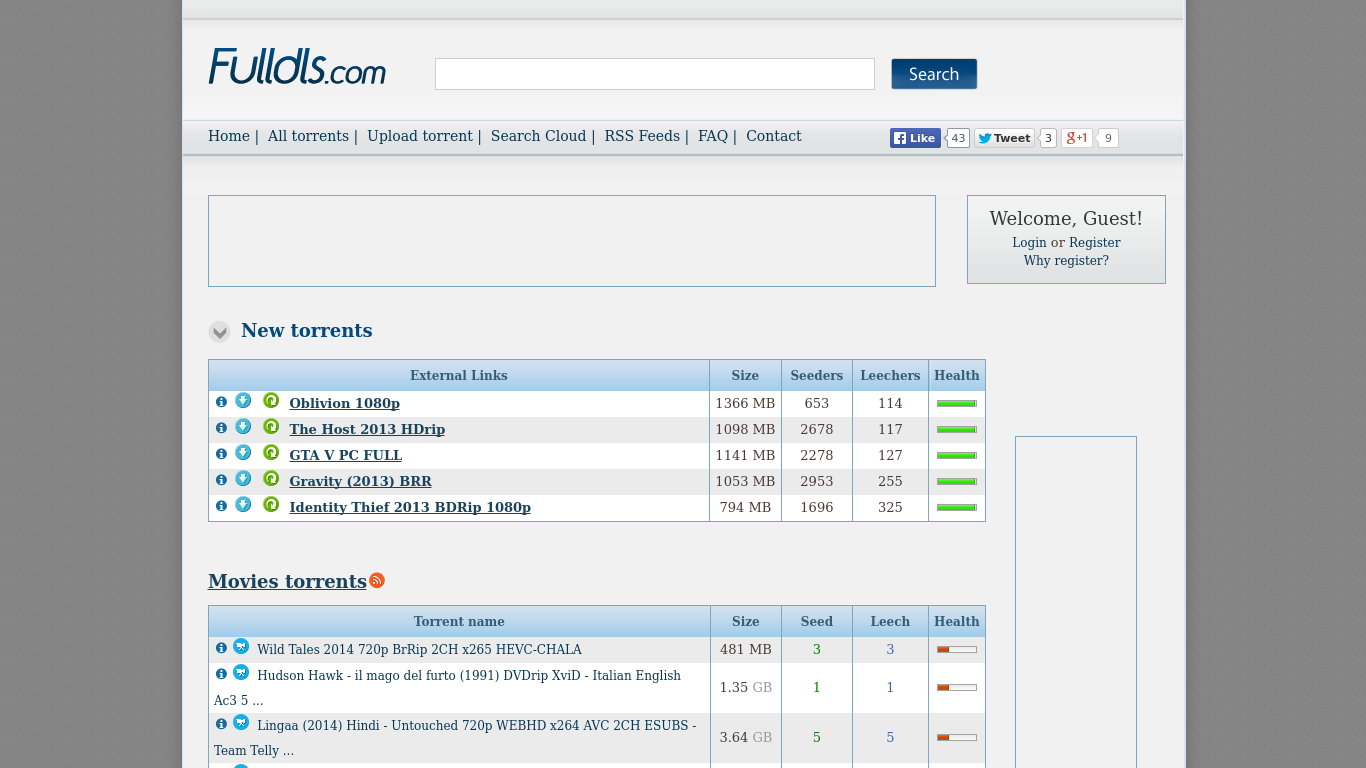Click the Google plus count 9
Screen dimensions: 1366x768
pos(1108,138)
